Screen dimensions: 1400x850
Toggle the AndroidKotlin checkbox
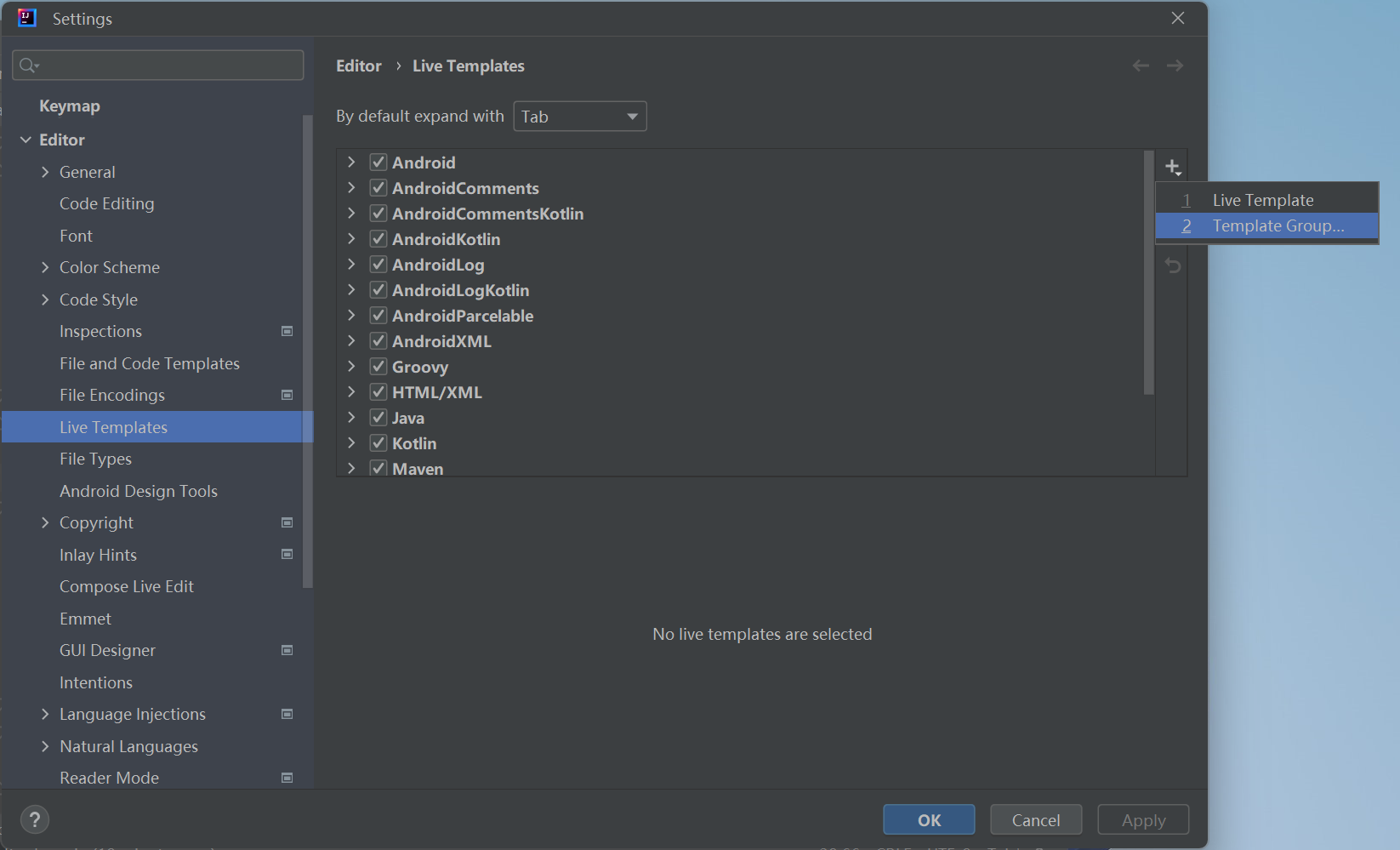click(x=378, y=238)
